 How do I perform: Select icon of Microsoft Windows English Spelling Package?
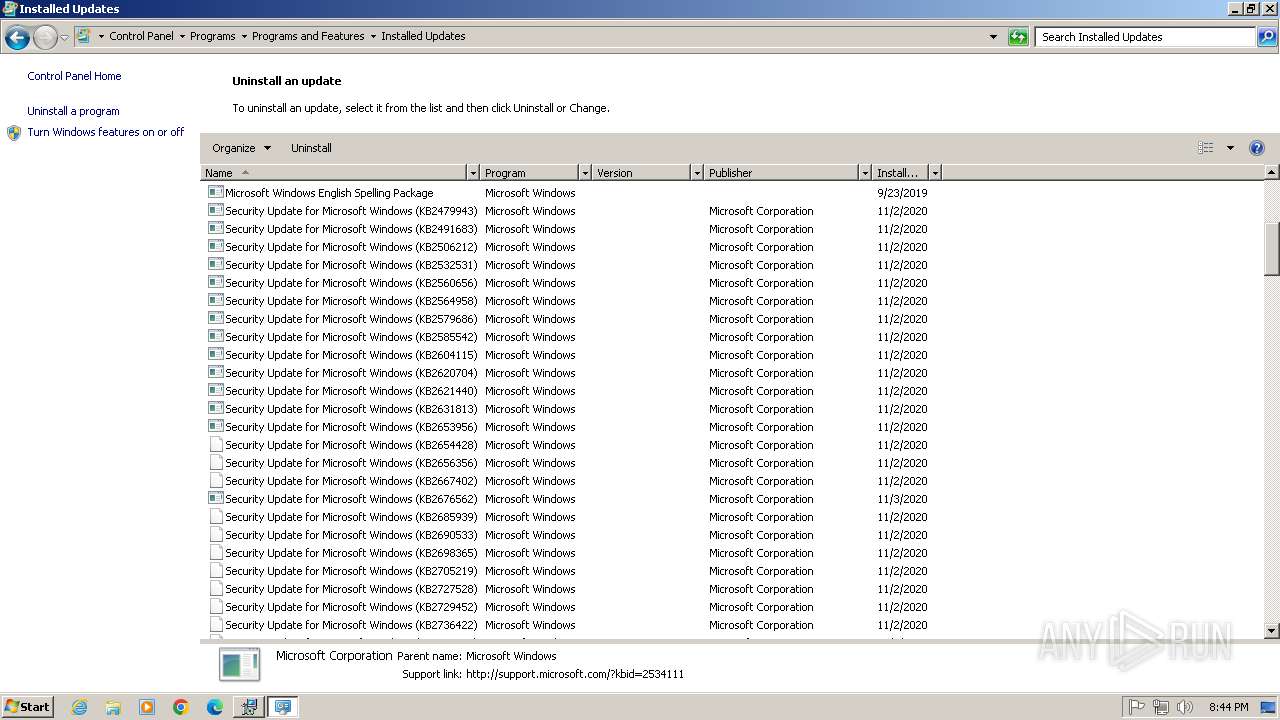(x=215, y=192)
